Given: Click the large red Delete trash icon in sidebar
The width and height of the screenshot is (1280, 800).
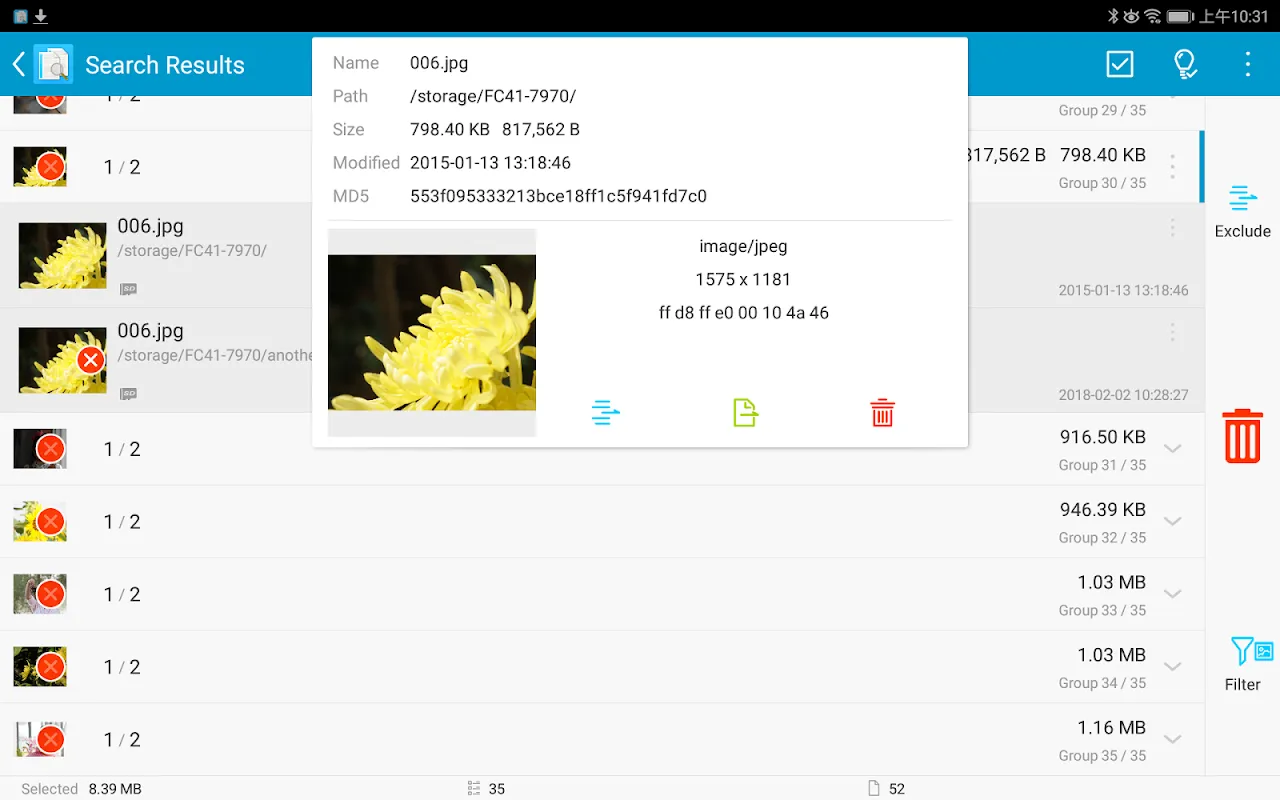Looking at the screenshot, I should [x=1242, y=436].
